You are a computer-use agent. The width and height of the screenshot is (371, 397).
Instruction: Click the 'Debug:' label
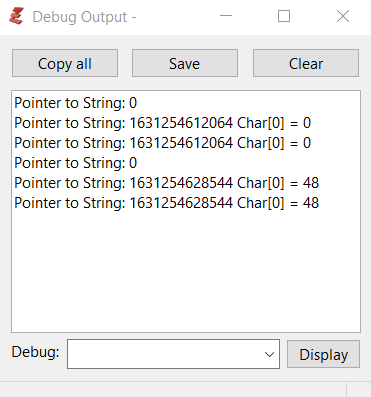coord(35,352)
